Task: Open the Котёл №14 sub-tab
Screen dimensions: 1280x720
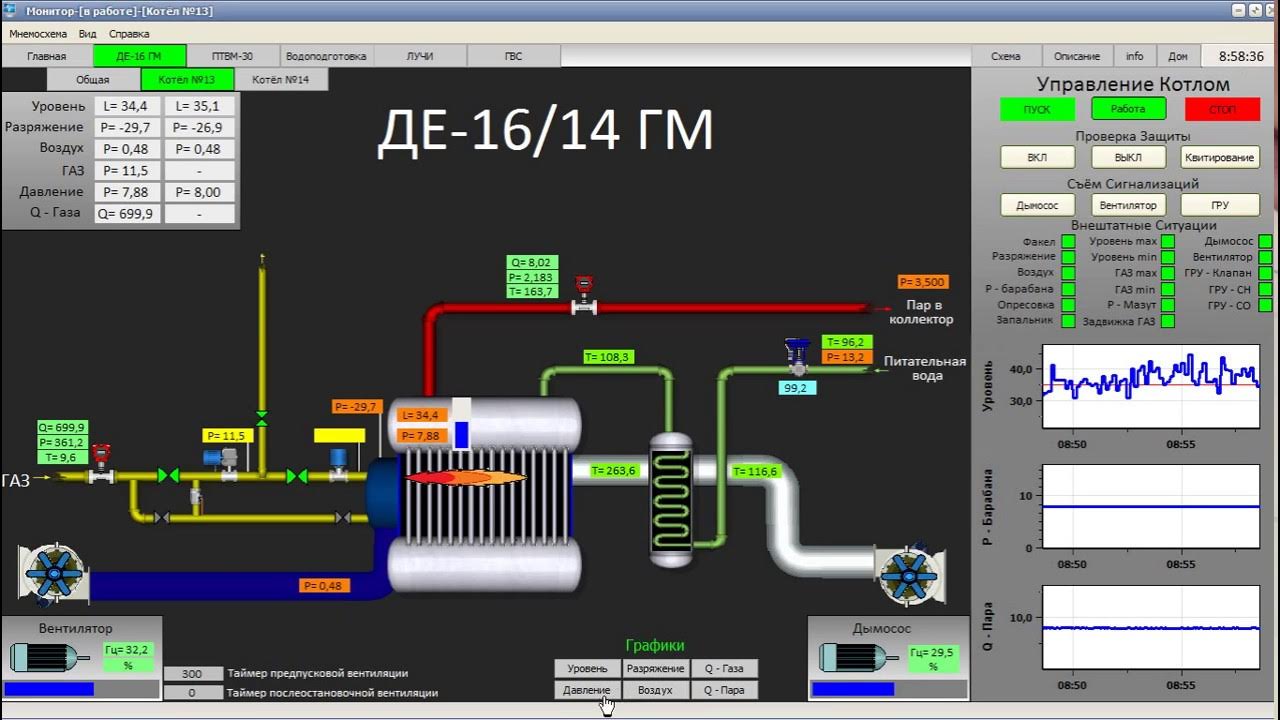Action: [281, 79]
